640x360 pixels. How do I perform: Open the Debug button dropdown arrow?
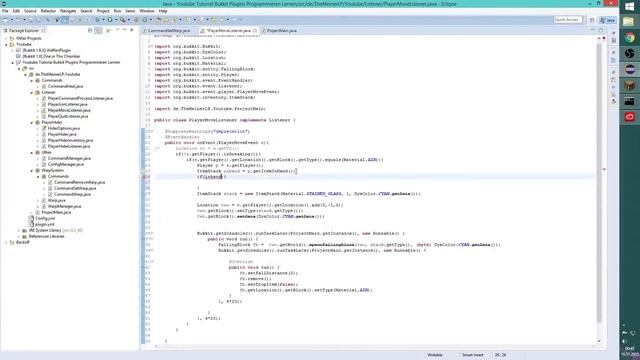tap(103, 20)
